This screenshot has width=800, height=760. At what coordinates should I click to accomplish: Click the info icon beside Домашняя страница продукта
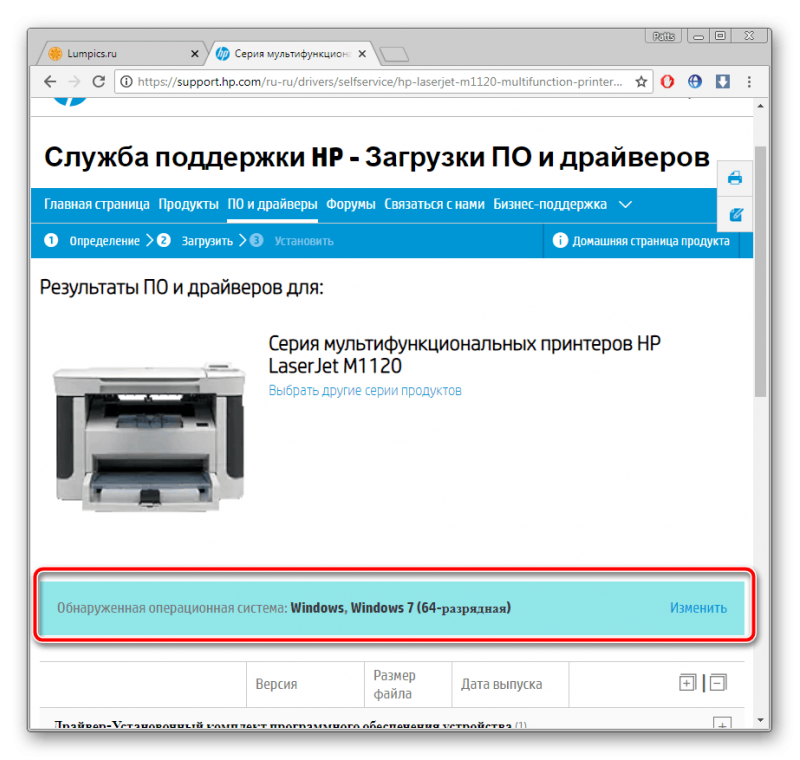pyautogui.click(x=560, y=240)
